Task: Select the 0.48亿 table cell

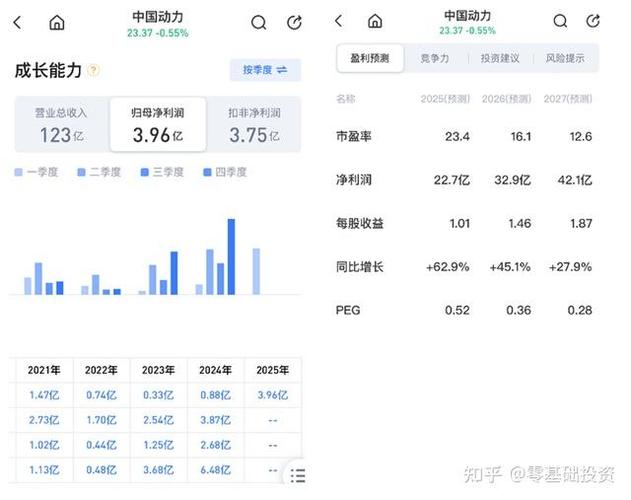Action: pos(101,470)
